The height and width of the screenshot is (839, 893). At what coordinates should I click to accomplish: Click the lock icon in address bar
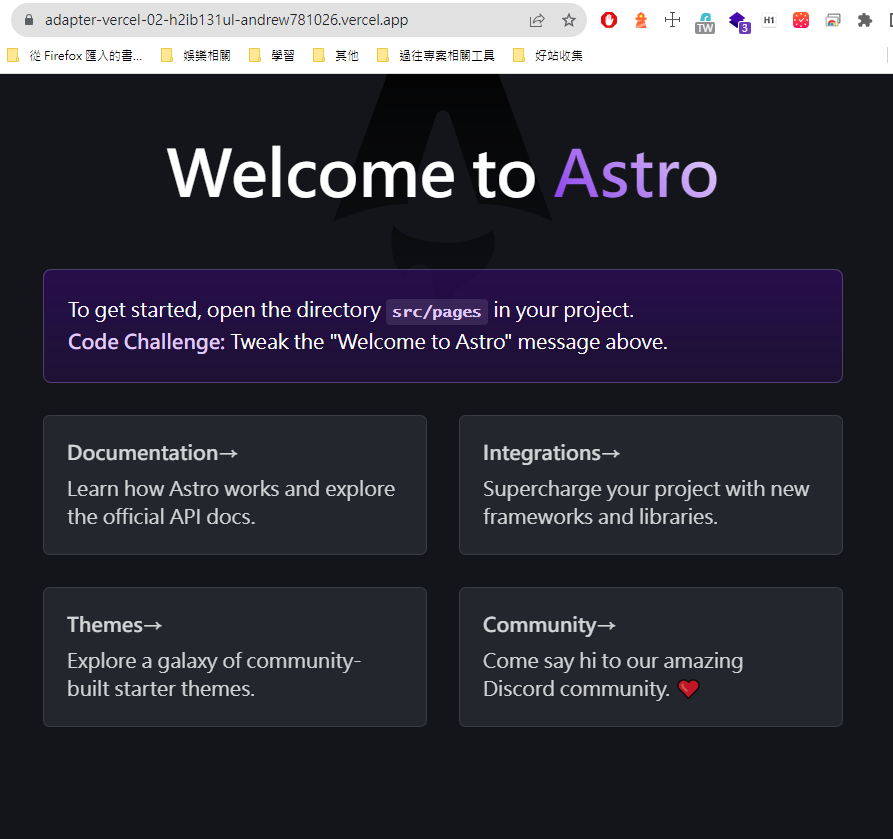coord(29,19)
